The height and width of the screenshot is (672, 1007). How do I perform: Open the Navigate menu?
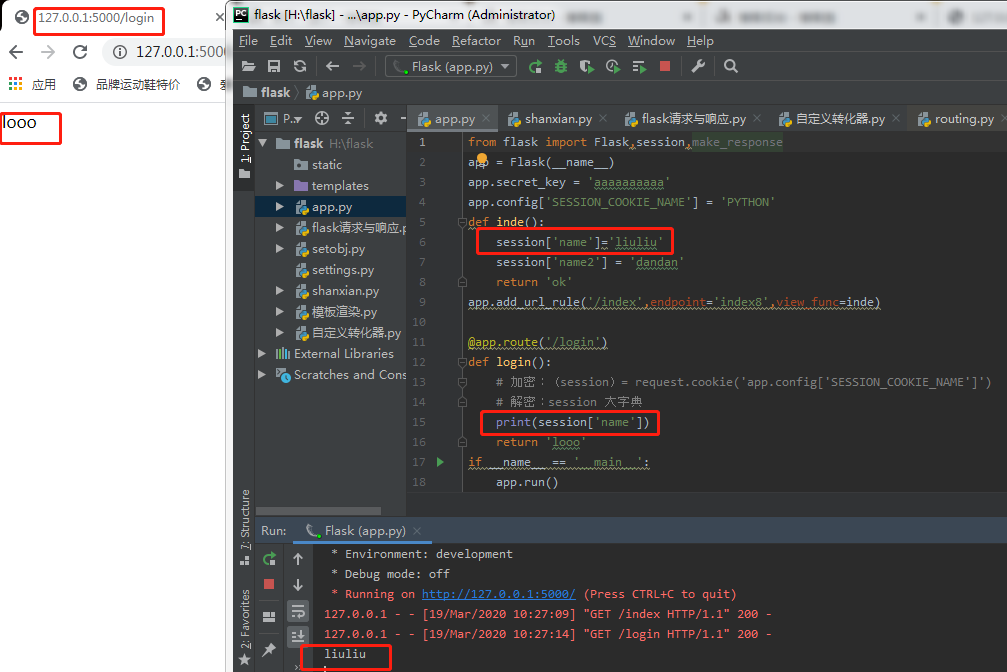coord(370,40)
